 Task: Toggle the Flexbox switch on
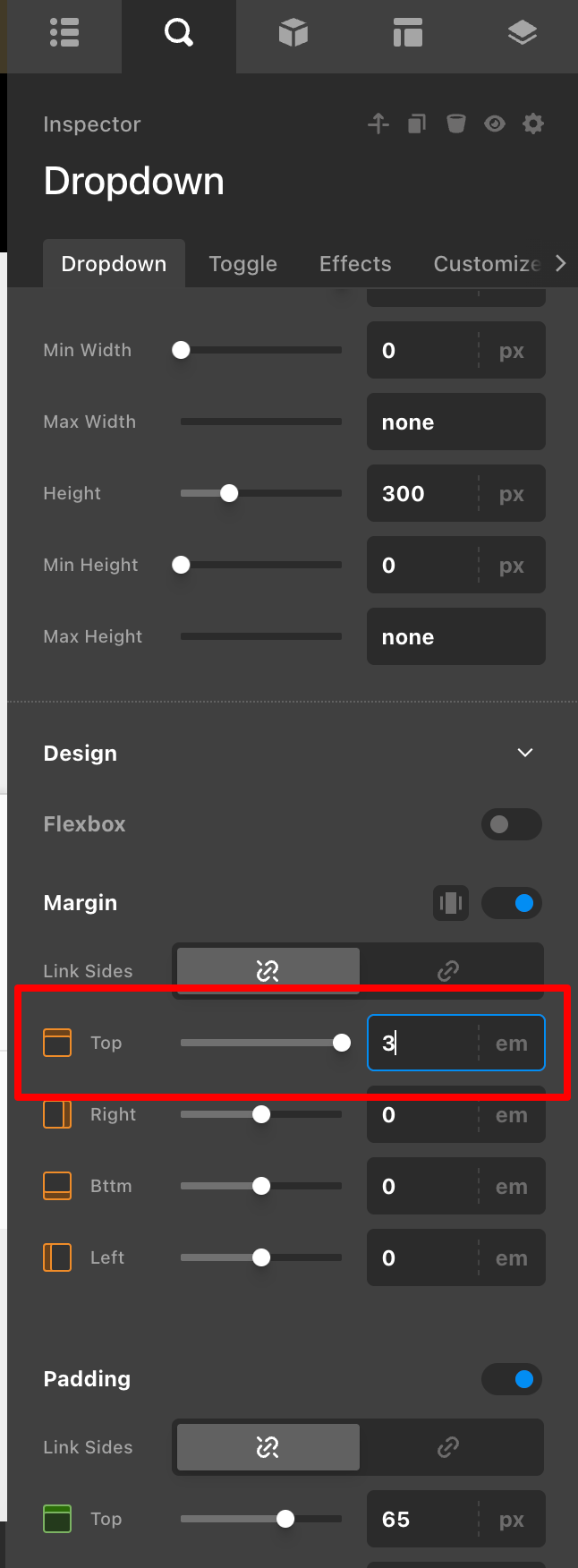[512, 824]
